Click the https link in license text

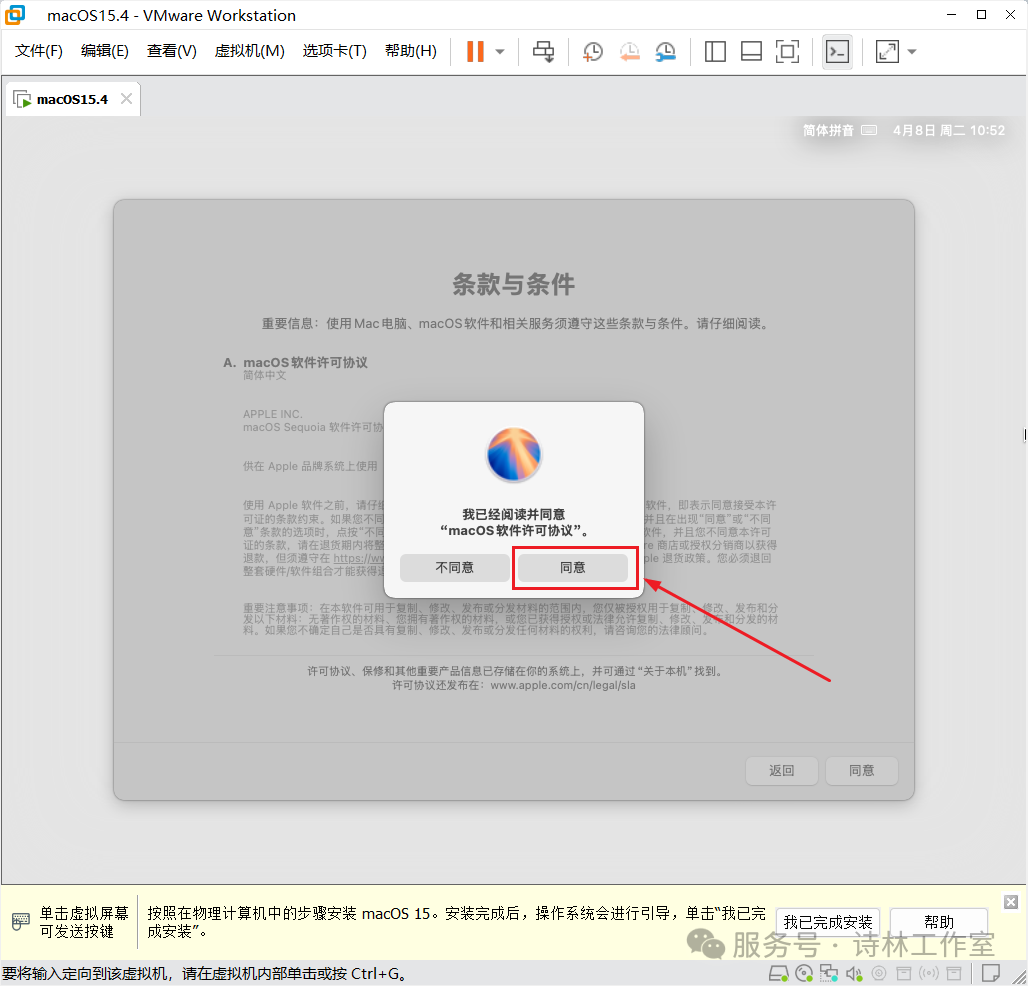(359, 558)
